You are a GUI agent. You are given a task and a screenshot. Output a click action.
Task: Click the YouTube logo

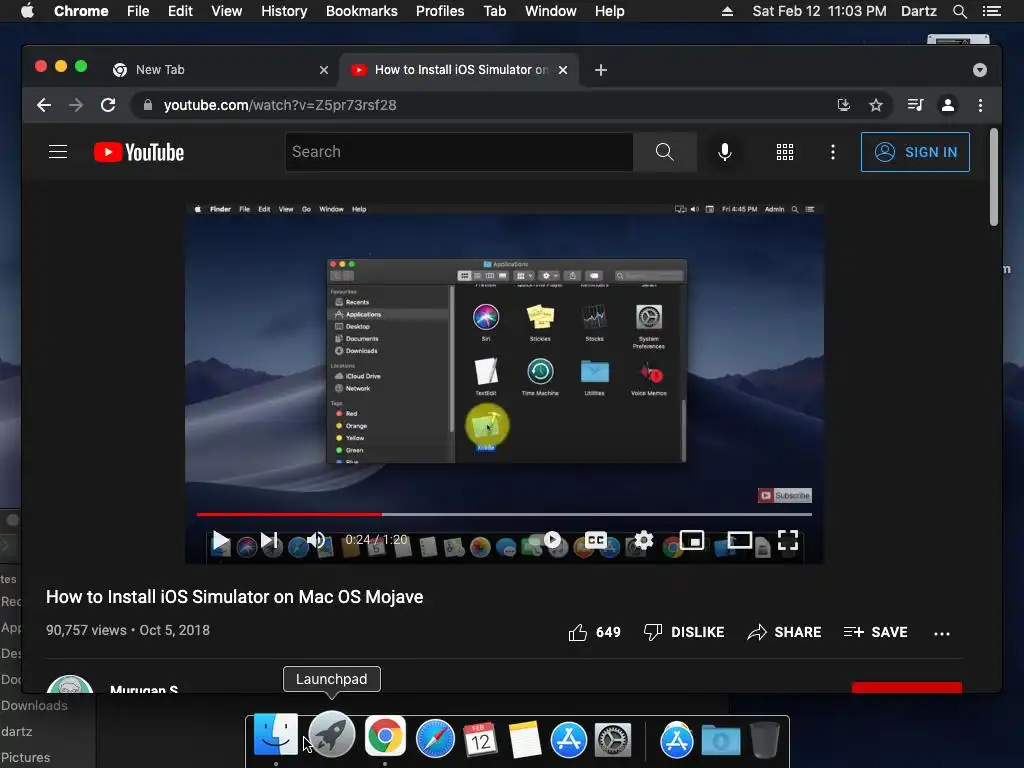[139, 152]
